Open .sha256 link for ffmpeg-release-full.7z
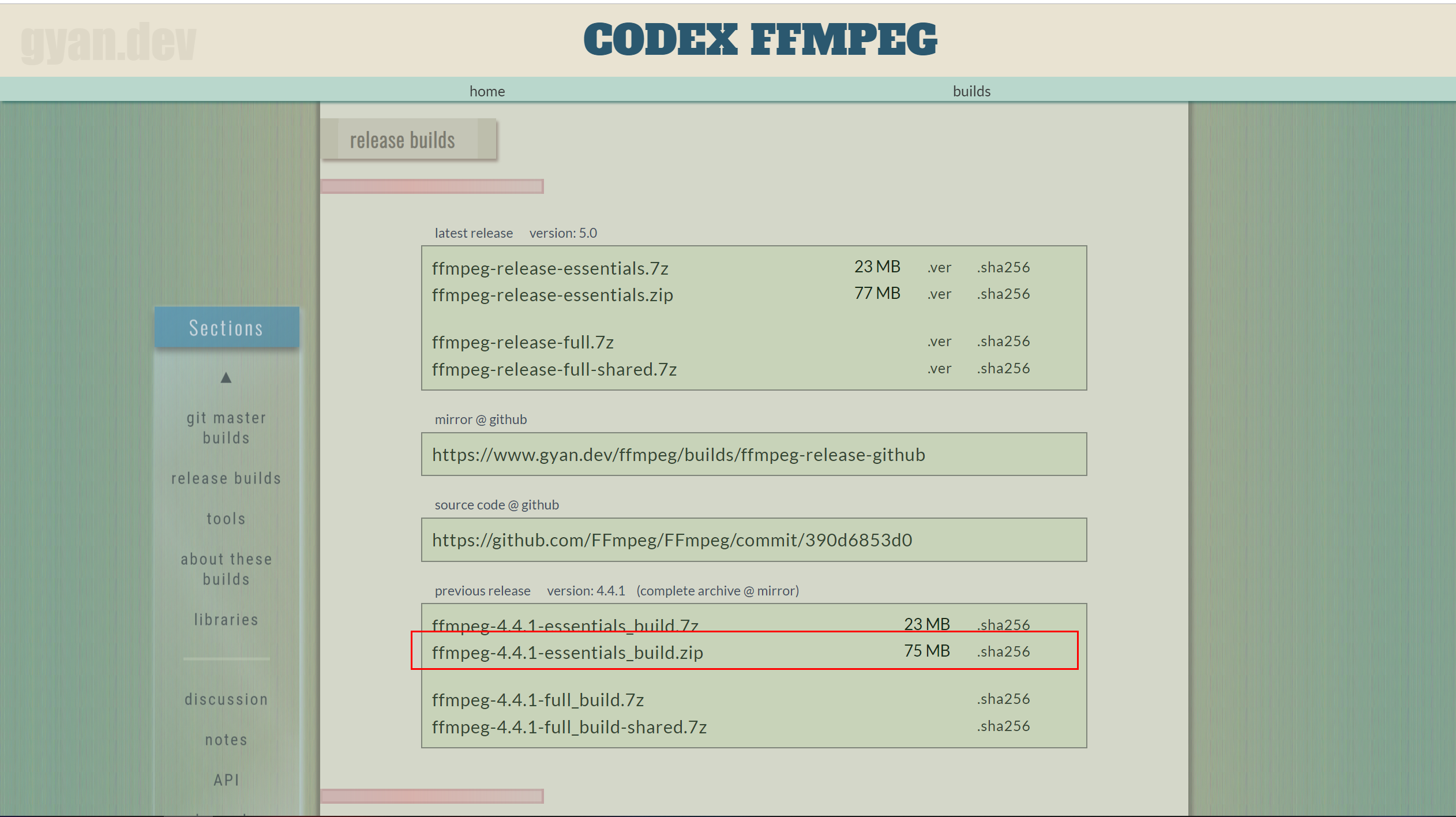 [1003, 342]
